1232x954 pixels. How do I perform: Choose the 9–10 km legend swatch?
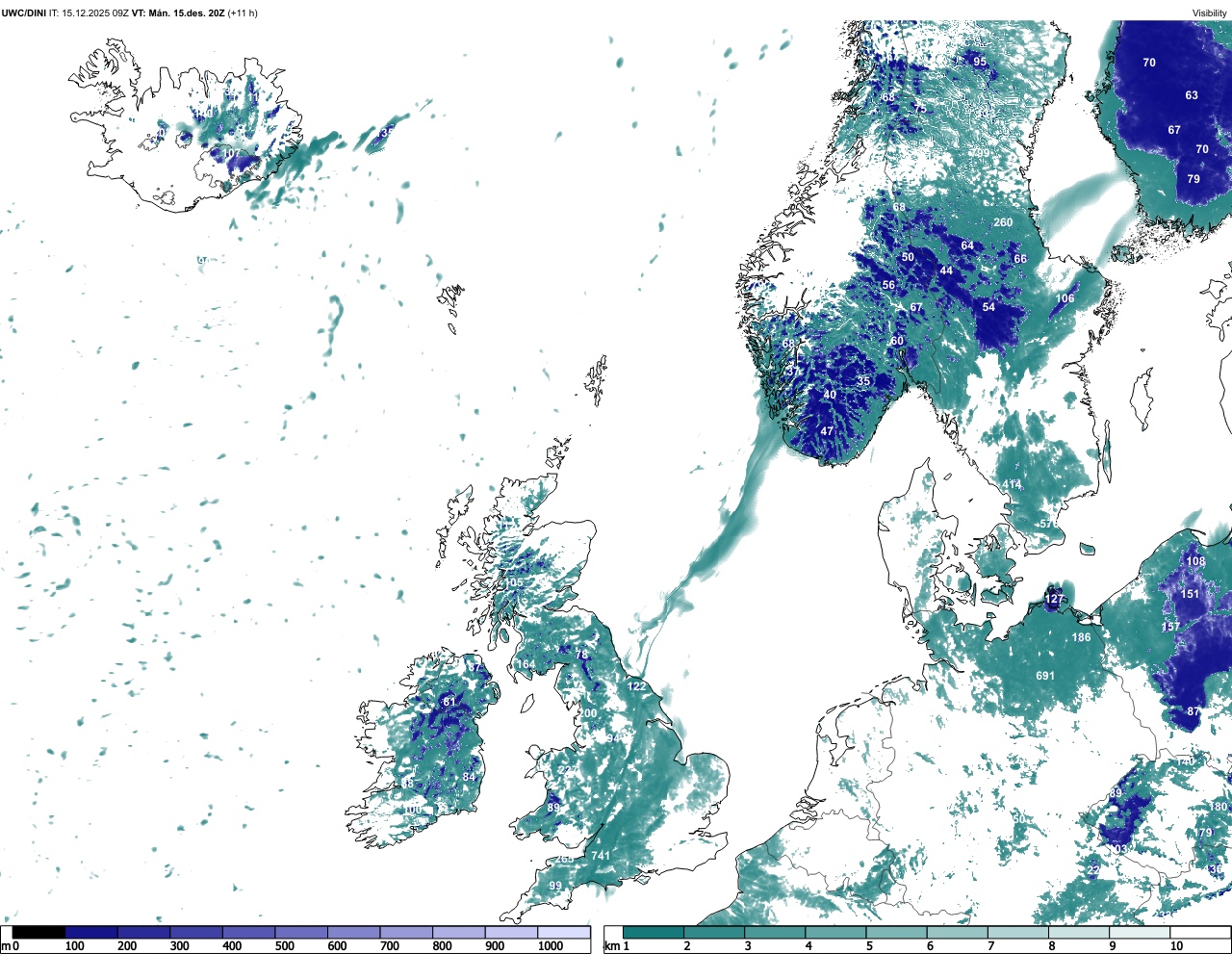[1140, 932]
